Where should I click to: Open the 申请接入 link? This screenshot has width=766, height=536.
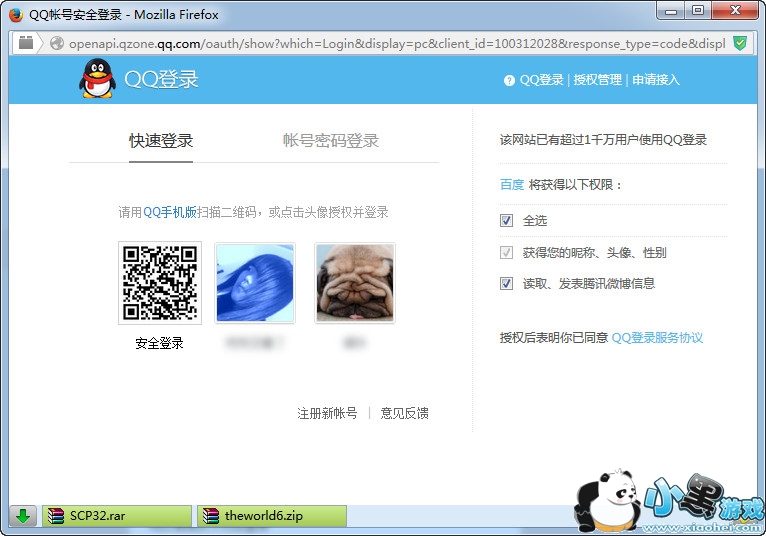click(x=656, y=80)
